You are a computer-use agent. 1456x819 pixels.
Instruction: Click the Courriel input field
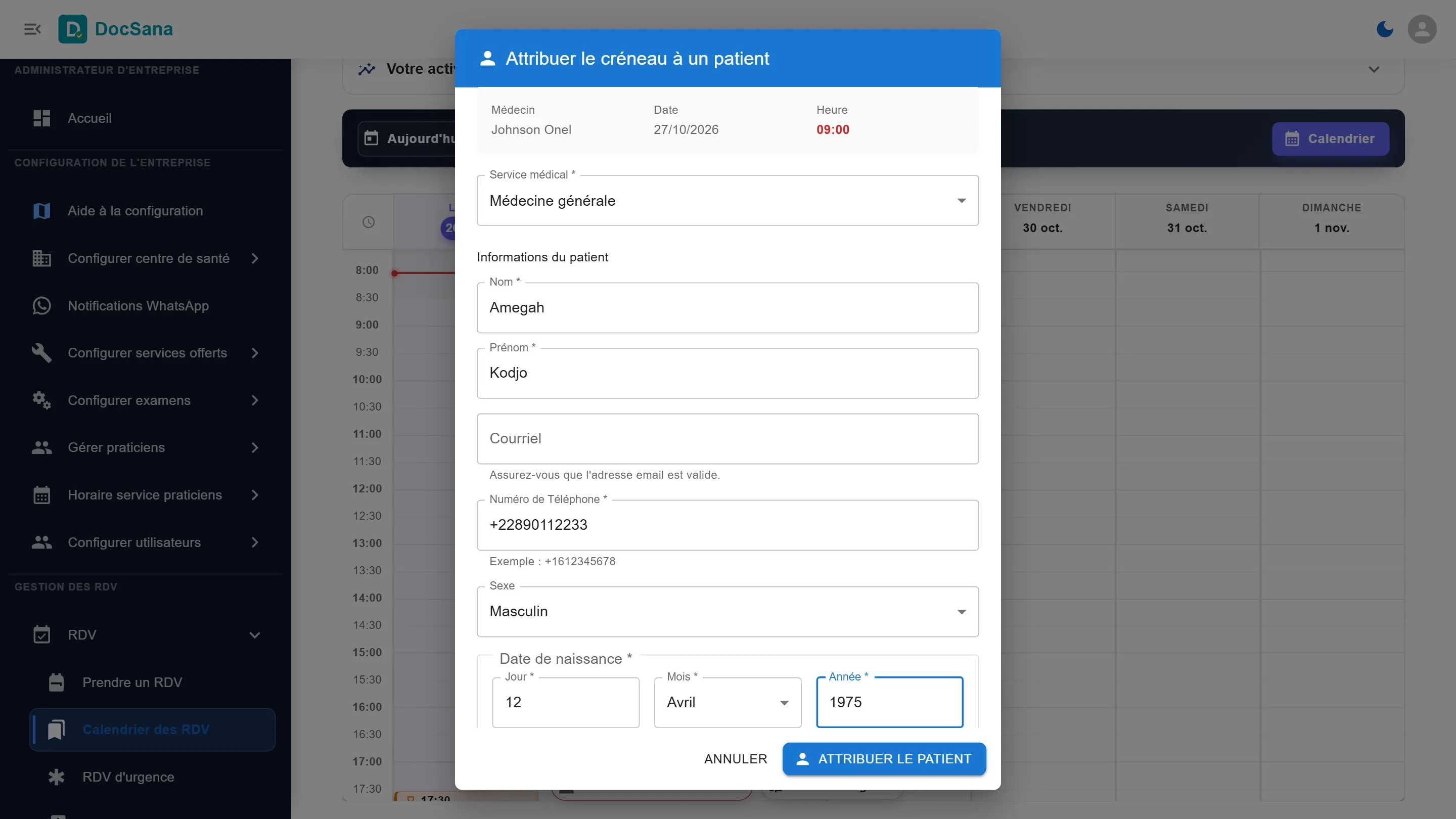[x=727, y=439]
